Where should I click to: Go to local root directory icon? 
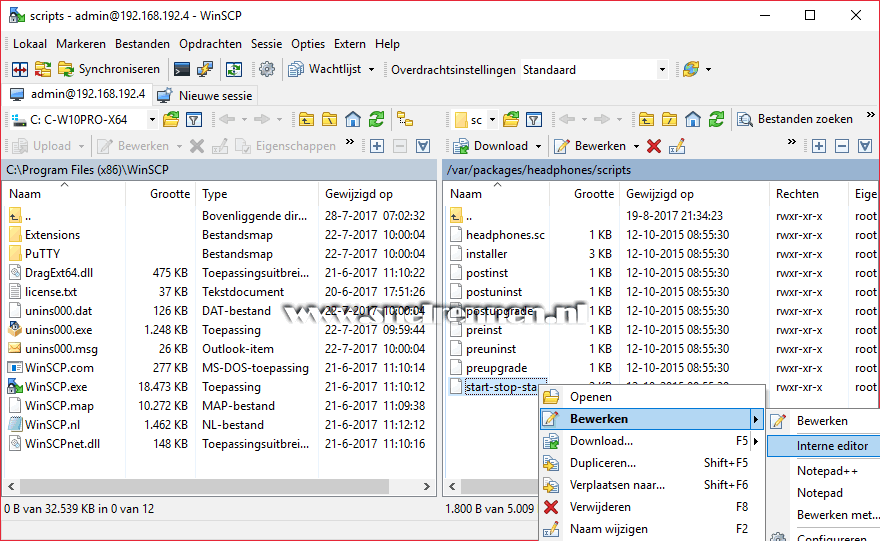(x=329, y=119)
